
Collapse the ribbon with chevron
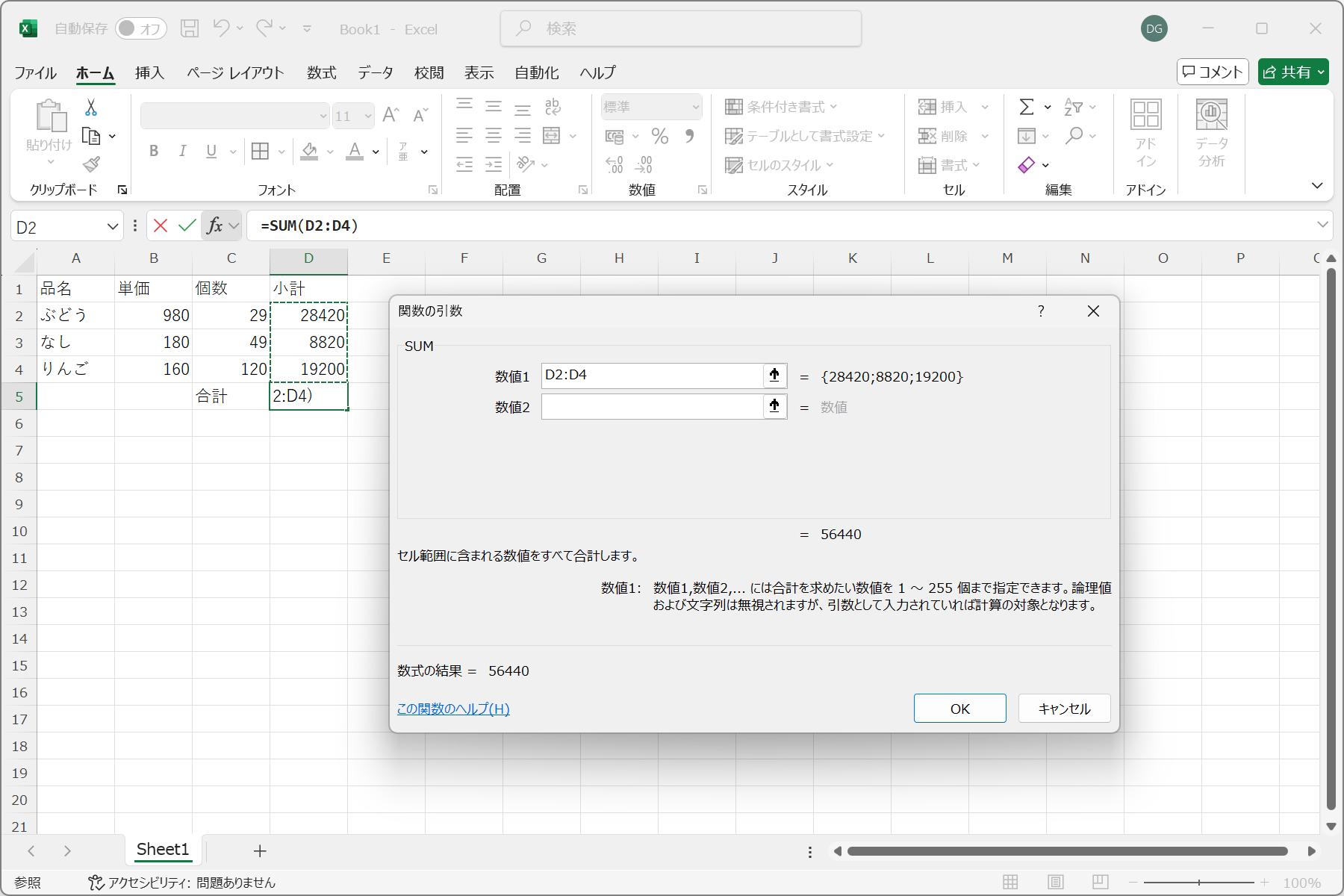pos(1317,185)
